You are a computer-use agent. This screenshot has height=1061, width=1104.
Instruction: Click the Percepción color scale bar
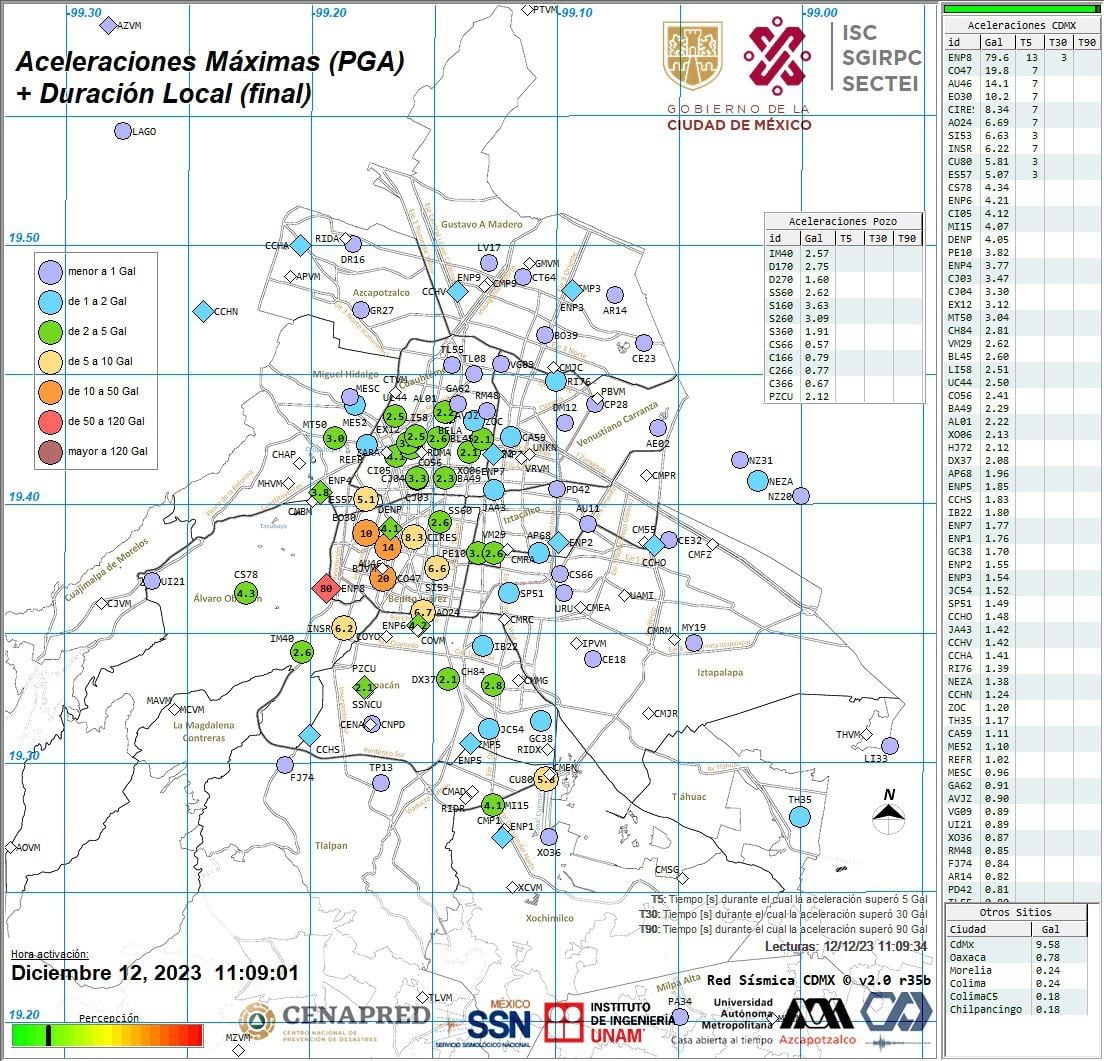(x=107, y=1035)
